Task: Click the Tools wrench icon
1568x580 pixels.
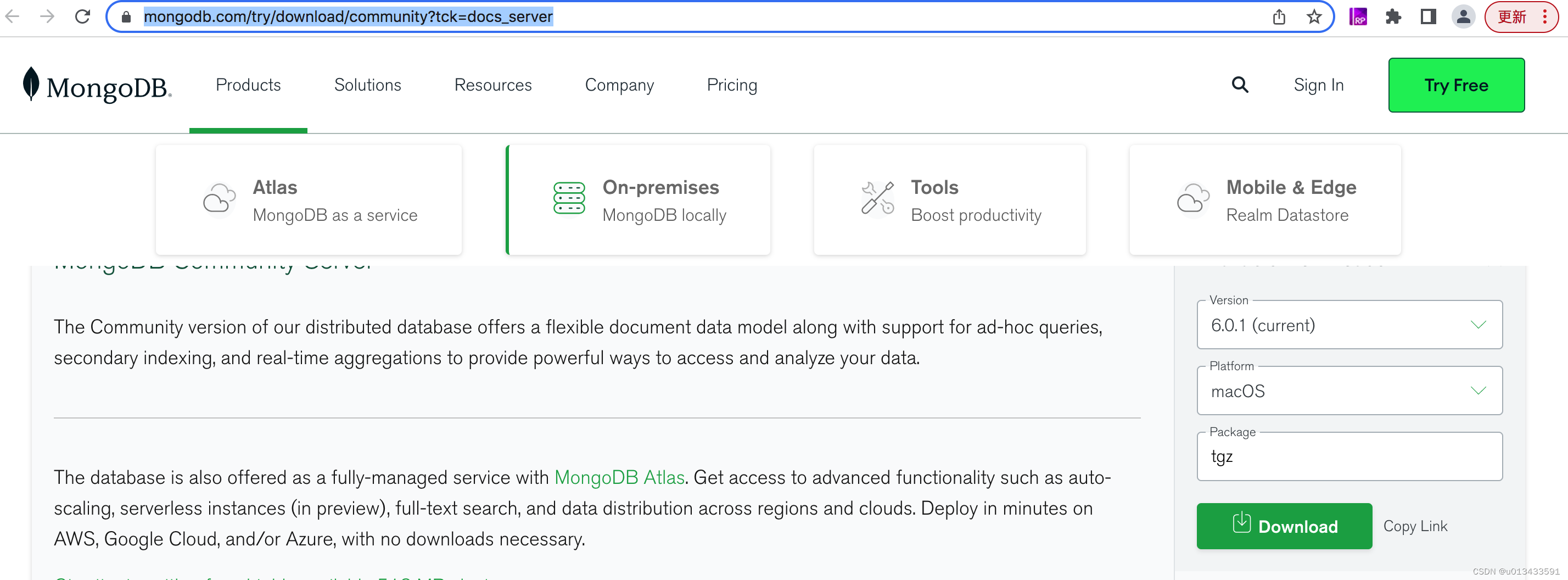Action: tap(878, 198)
